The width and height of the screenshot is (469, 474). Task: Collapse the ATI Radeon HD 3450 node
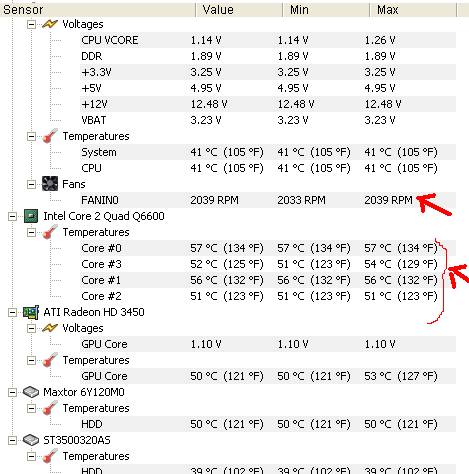(x=12, y=312)
